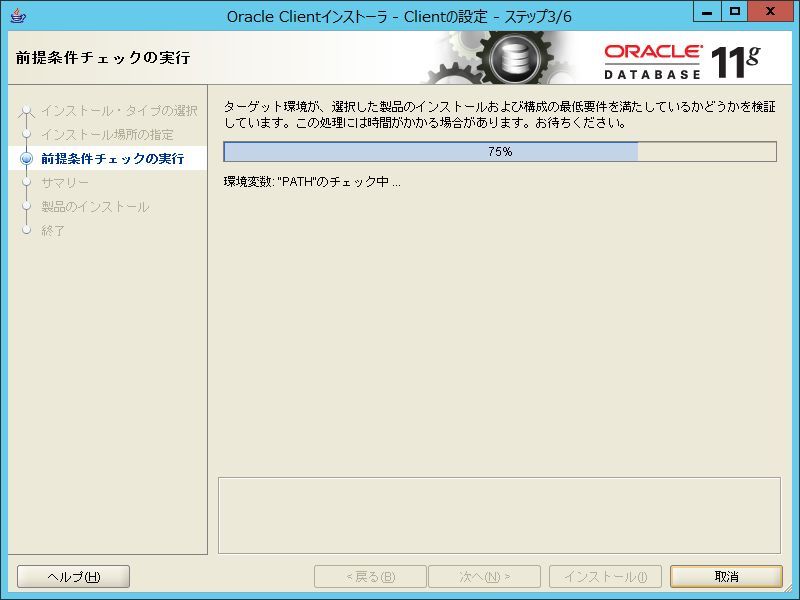This screenshot has height=600, width=800.
Task: Select the インストール場所の指定 step bullet
Action: point(27,135)
